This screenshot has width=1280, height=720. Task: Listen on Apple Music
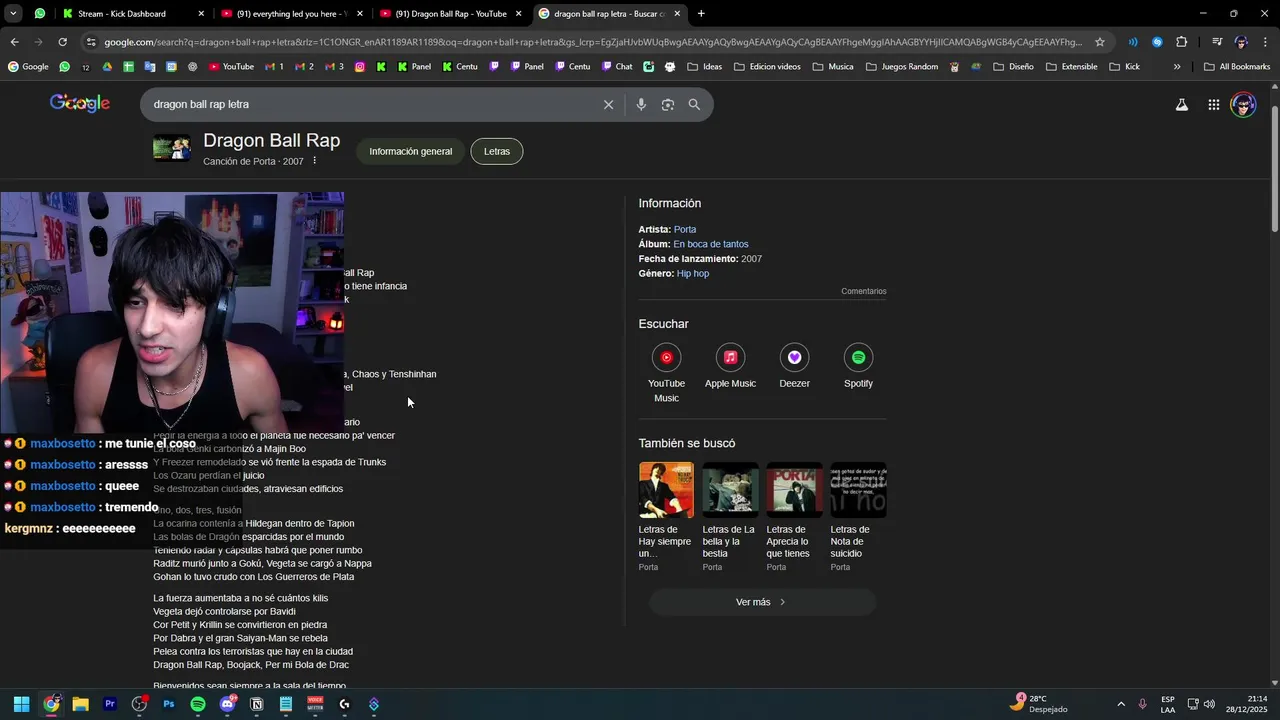(730, 367)
